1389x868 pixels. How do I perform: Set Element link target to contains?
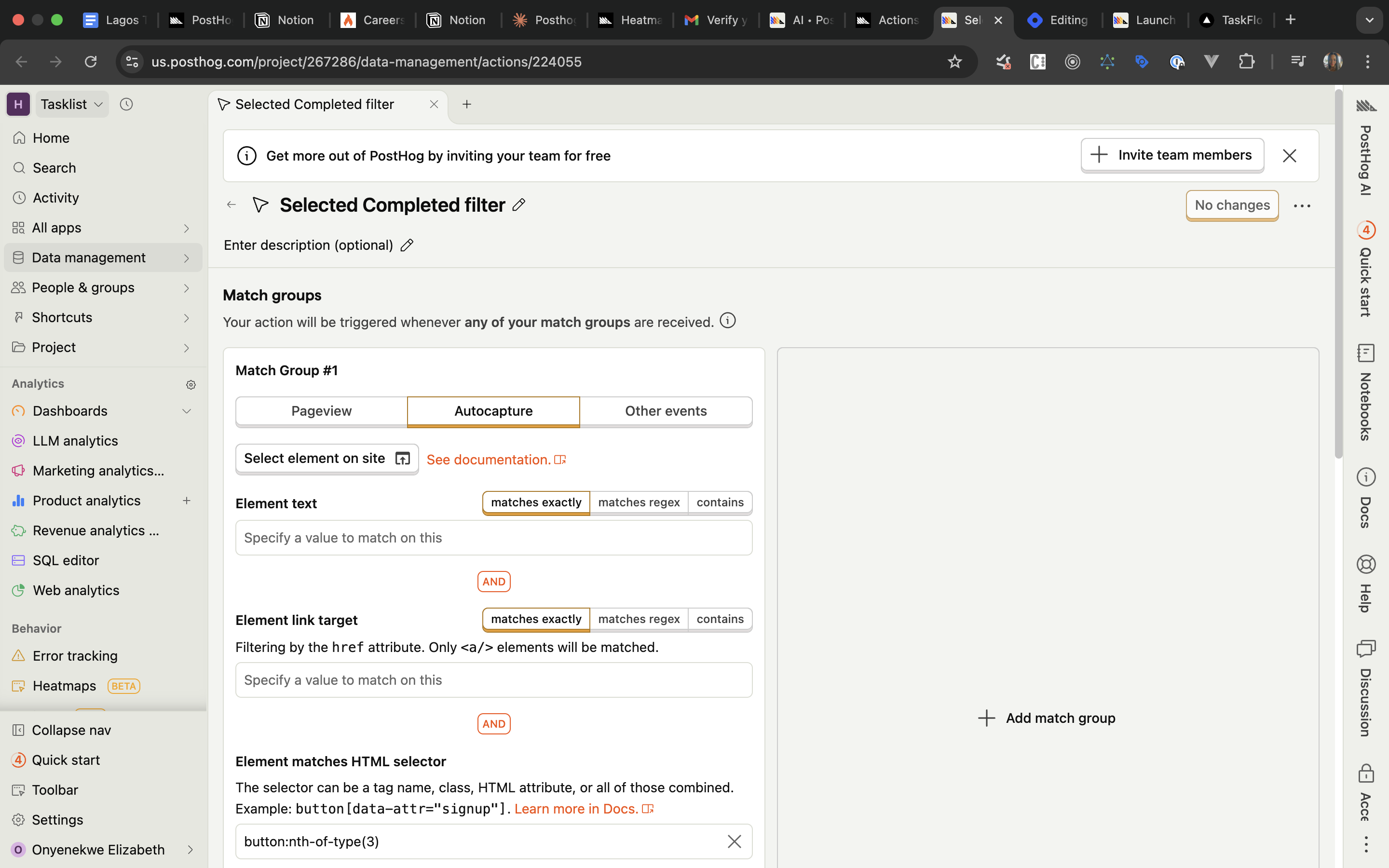[720, 619]
